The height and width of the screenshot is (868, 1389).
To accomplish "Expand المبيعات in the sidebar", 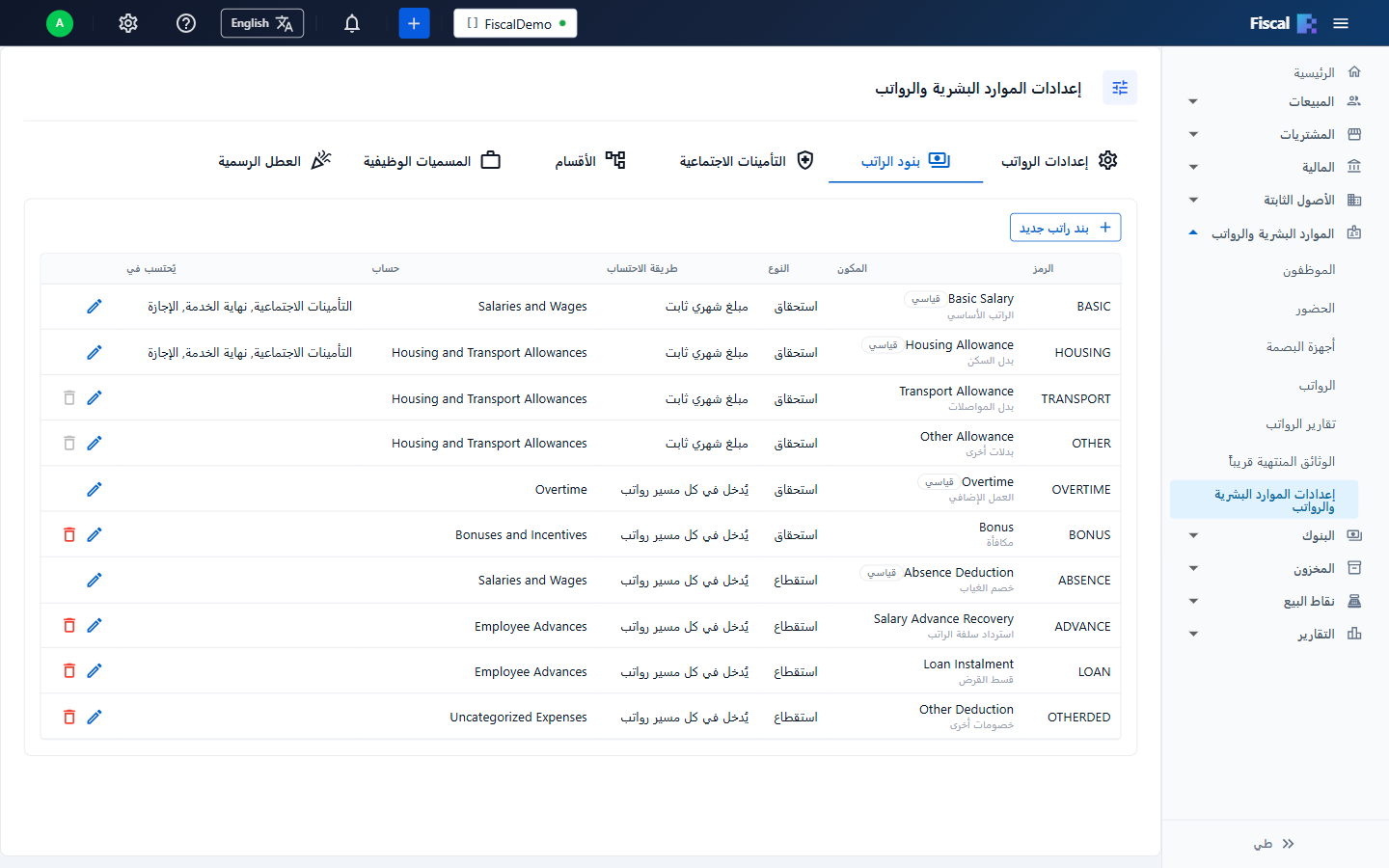I will (x=1275, y=101).
